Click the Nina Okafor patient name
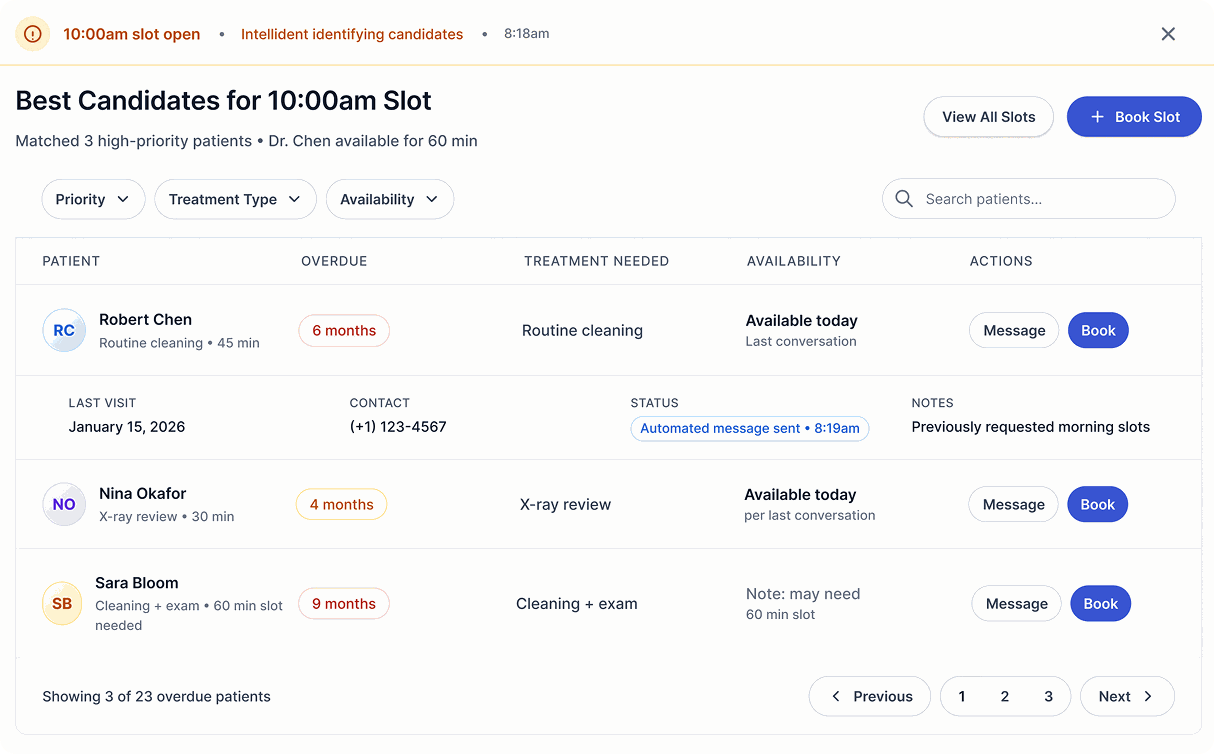1214x754 pixels. [142, 494]
